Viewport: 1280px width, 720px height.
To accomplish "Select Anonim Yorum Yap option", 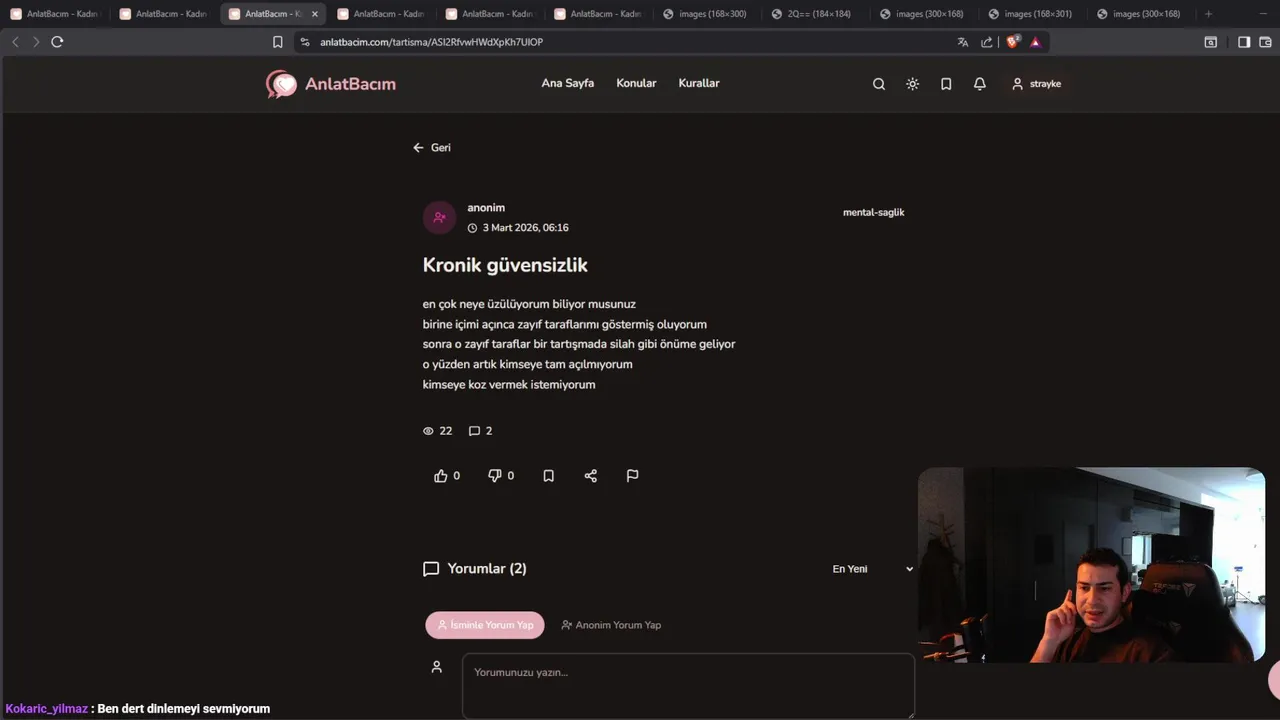I will [x=611, y=625].
